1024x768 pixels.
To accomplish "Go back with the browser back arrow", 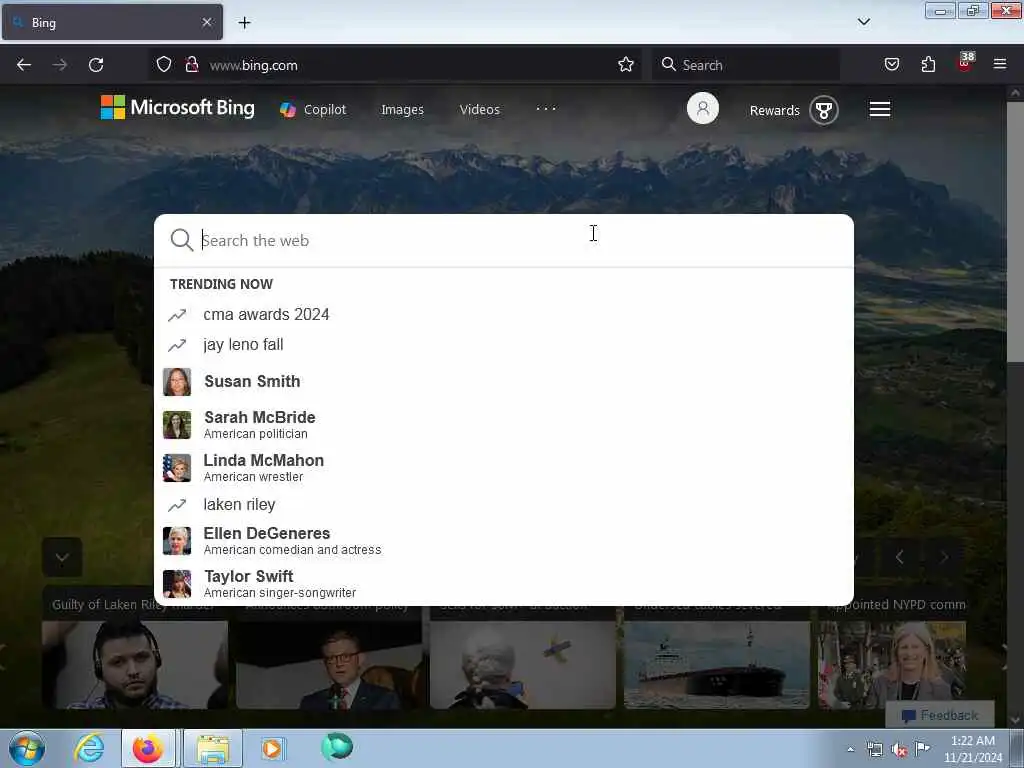I will [24, 65].
